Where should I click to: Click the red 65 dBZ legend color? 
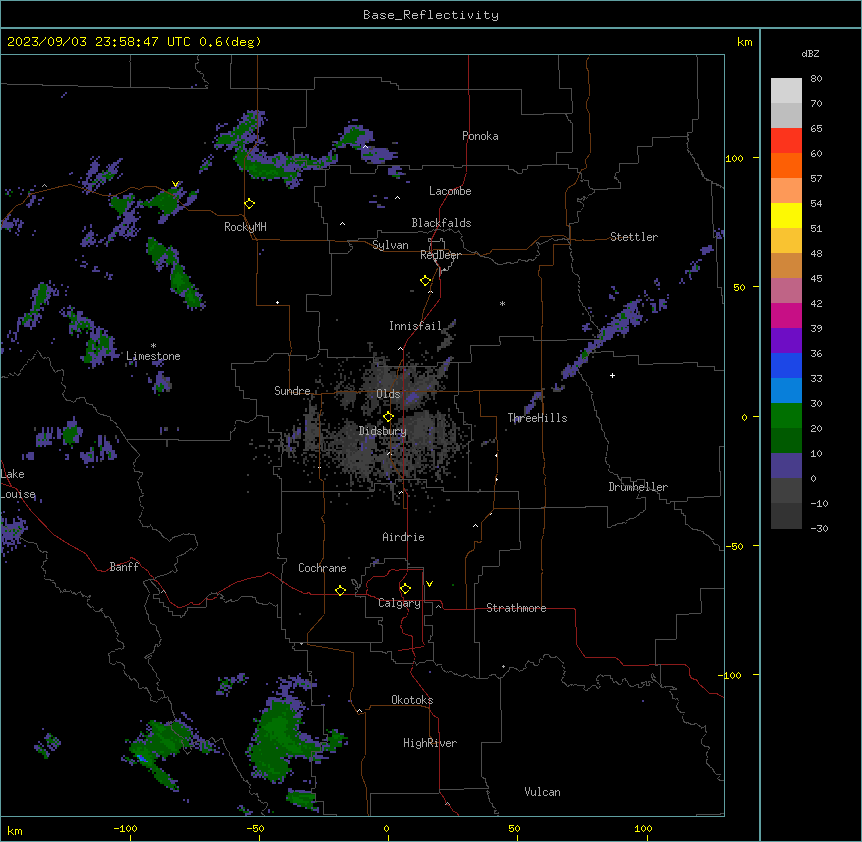[x=786, y=140]
